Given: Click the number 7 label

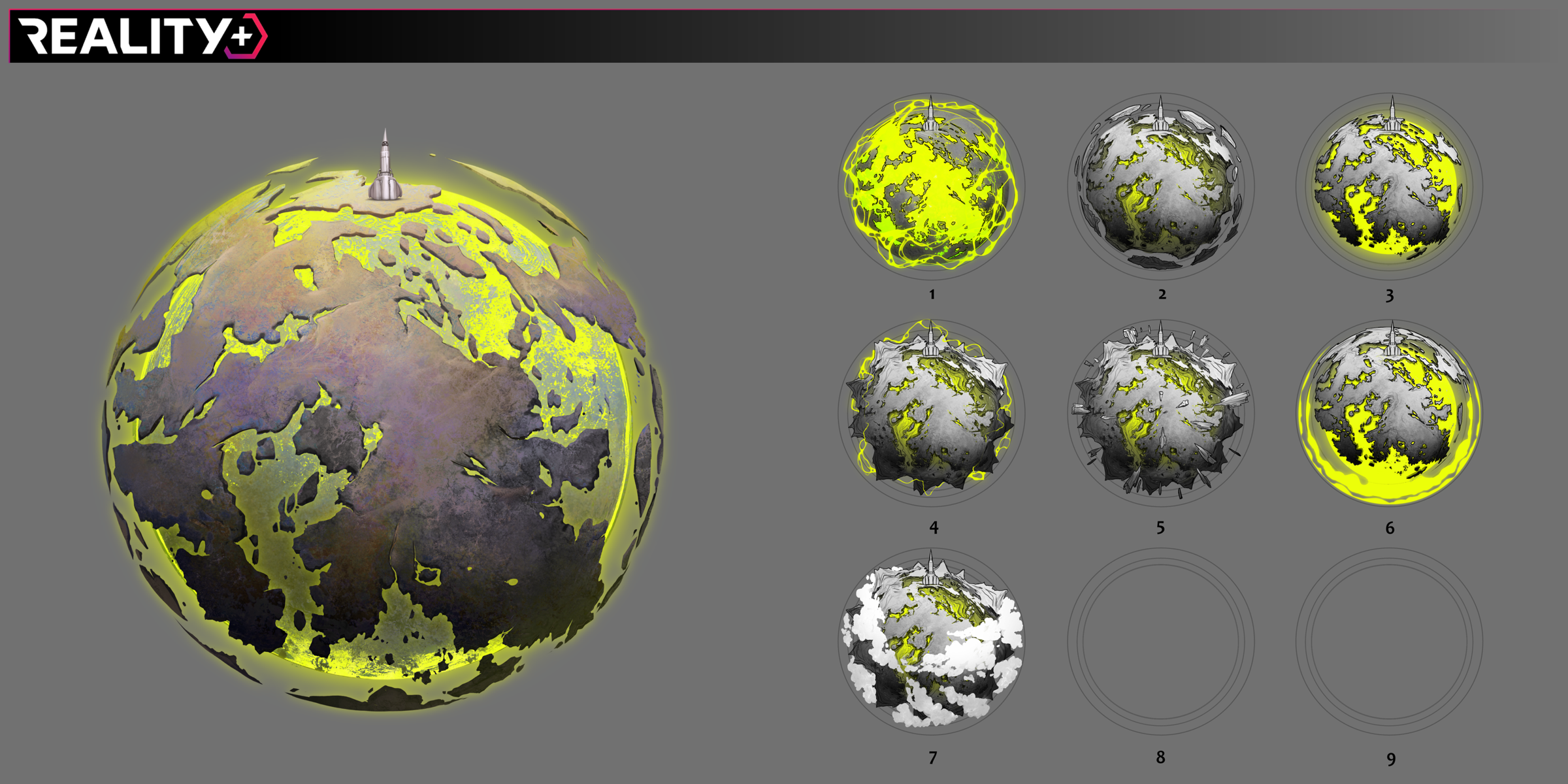Looking at the screenshot, I should click(933, 758).
